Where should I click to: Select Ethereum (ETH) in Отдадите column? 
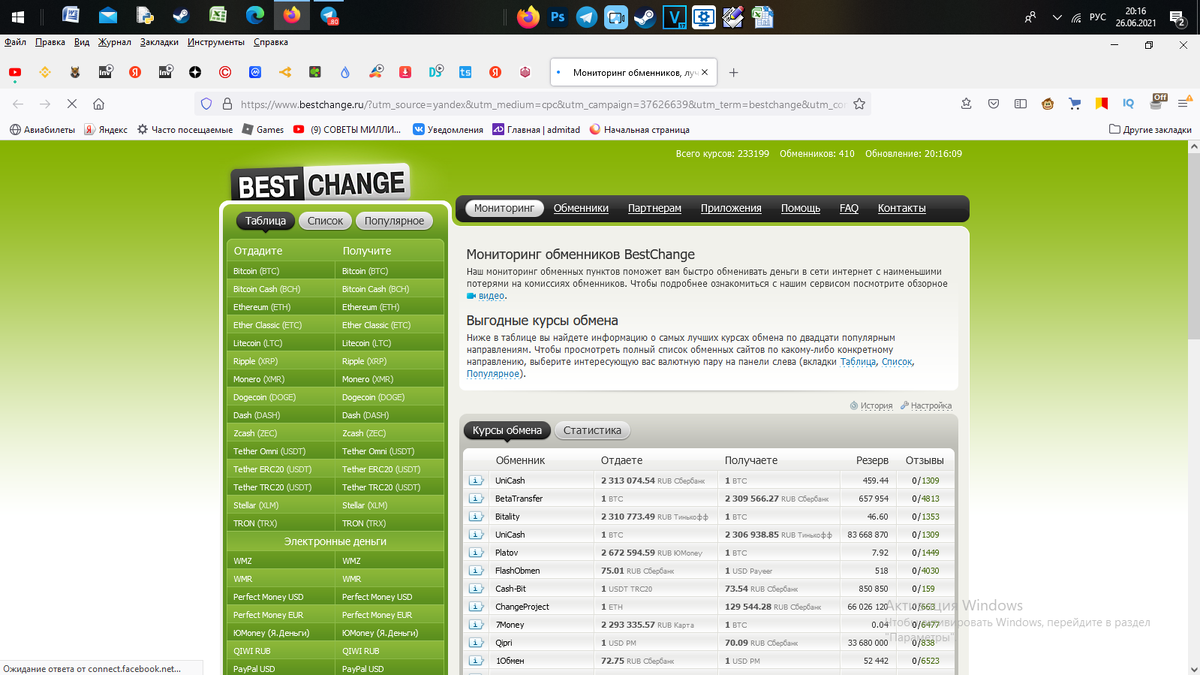281,307
